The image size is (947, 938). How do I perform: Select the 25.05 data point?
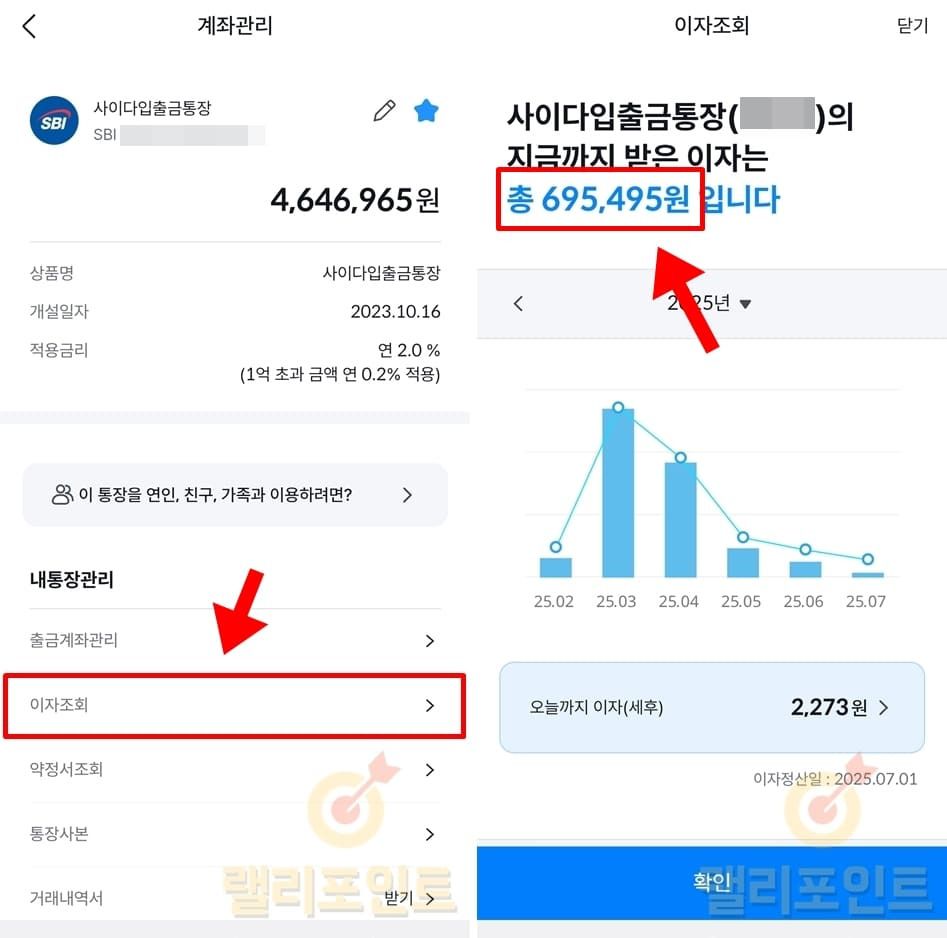coord(743,537)
